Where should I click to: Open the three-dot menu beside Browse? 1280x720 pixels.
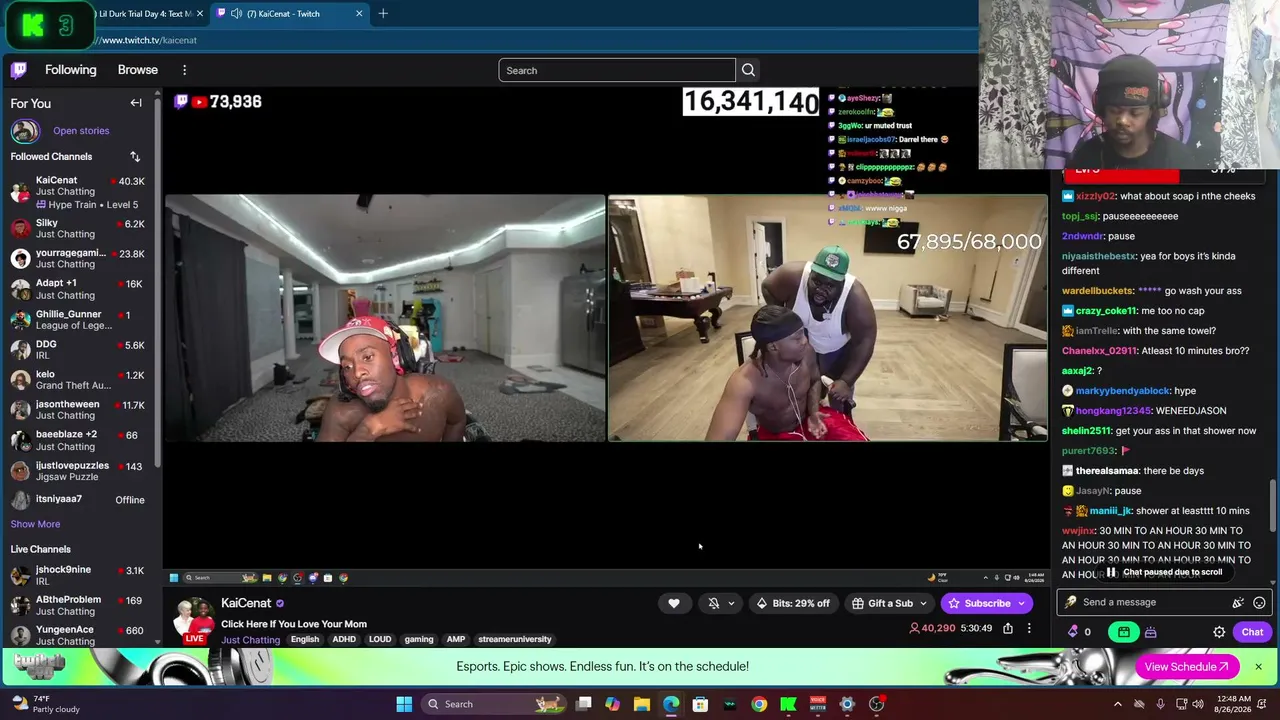(x=184, y=70)
